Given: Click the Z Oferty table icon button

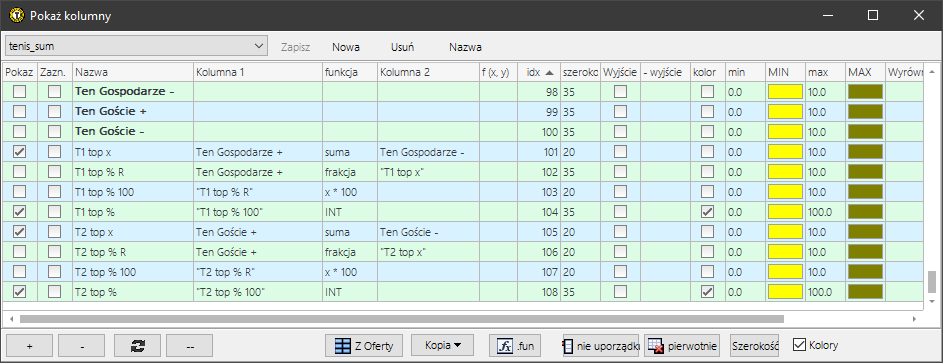Looking at the screenshot, I should click(364, 346).
